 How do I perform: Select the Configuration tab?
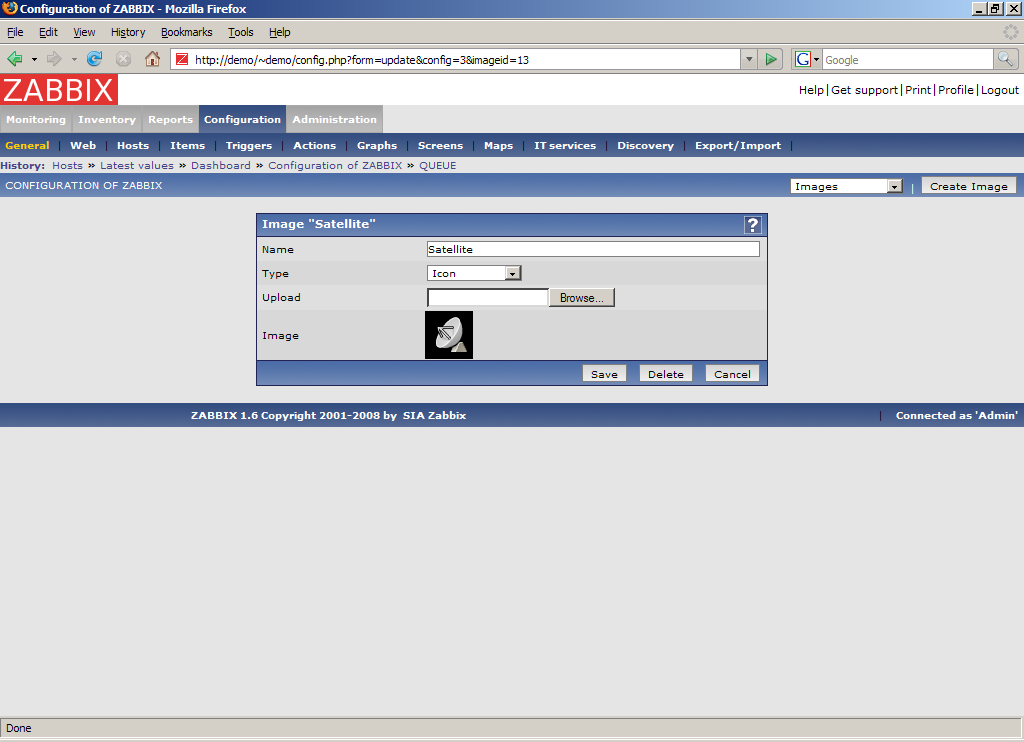point(242,120)
